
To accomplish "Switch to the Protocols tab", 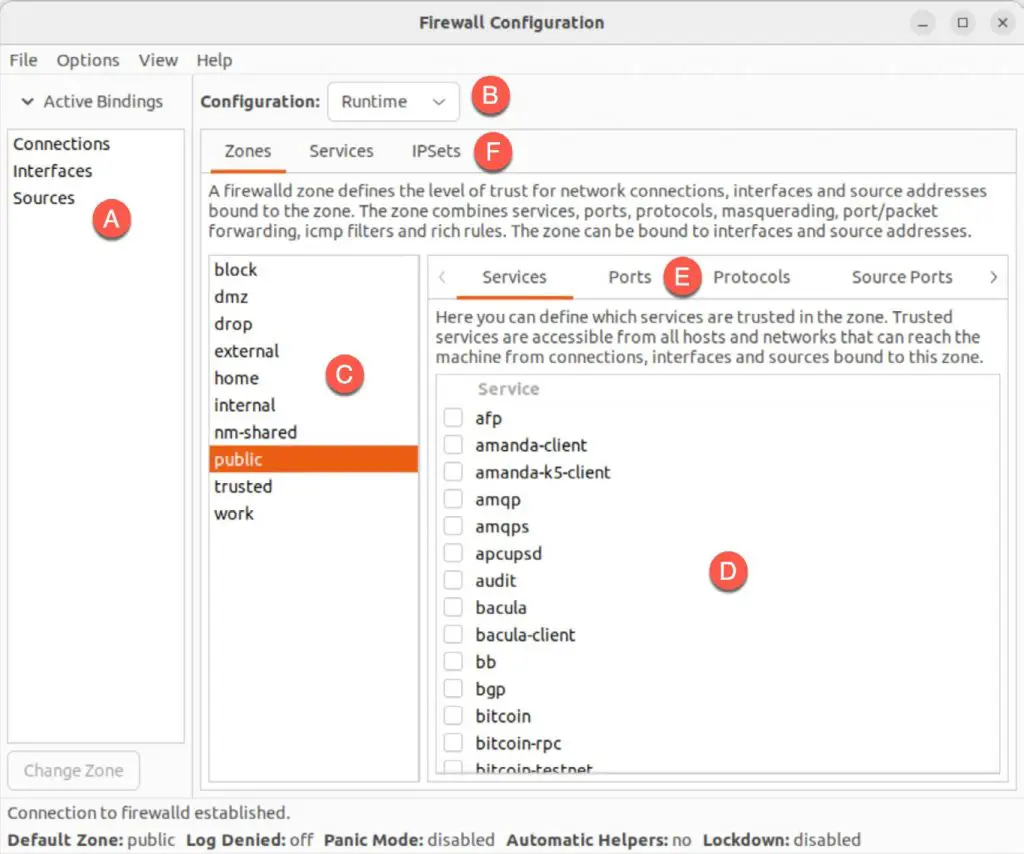I will 751,277.
